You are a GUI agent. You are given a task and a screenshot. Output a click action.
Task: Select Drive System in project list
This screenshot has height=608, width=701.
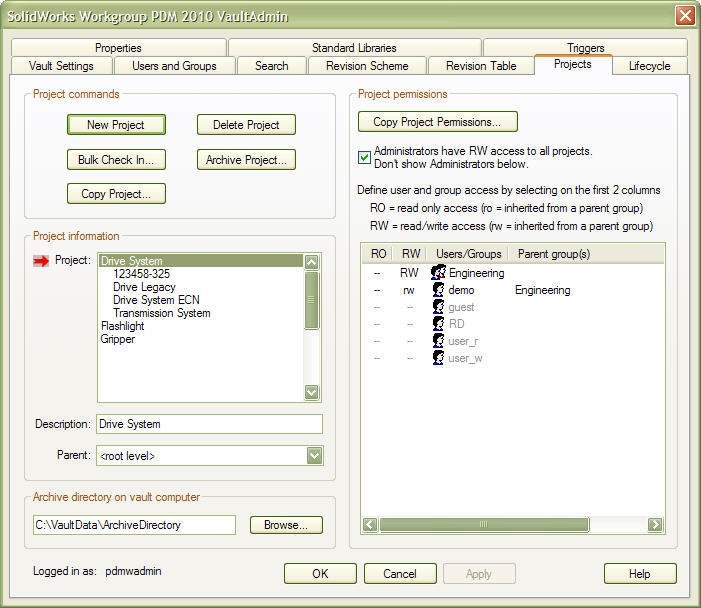pos(201,261)
